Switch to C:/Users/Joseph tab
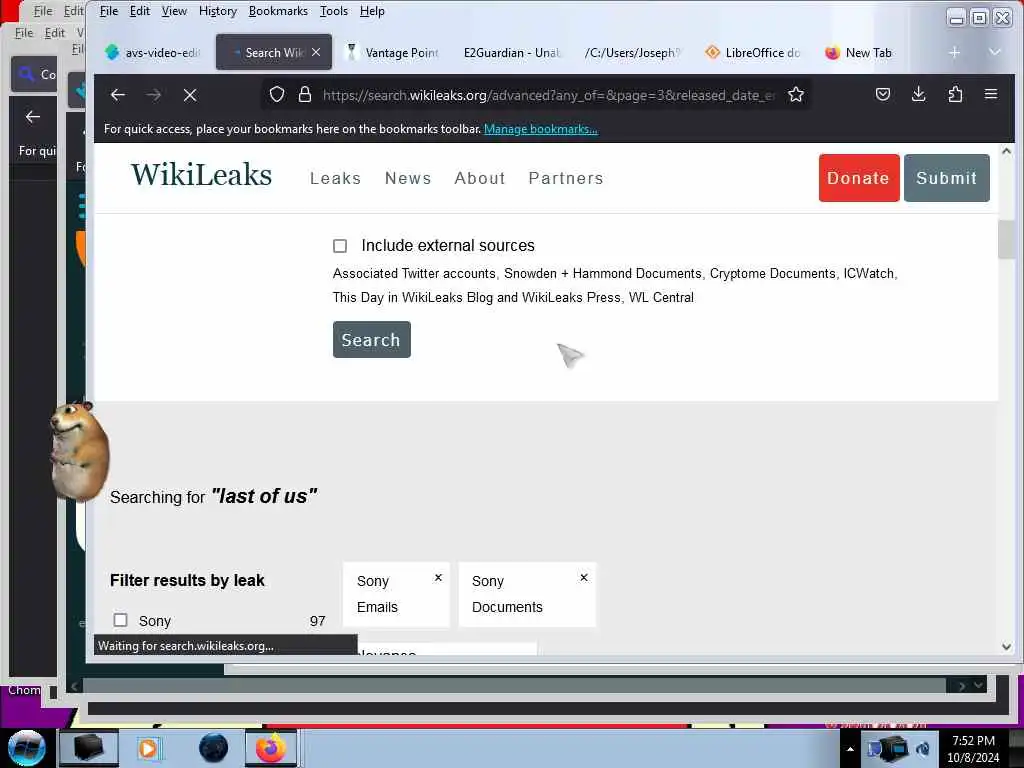Image resolution: width=1024 pixels, height=768 pixels. 632,52
